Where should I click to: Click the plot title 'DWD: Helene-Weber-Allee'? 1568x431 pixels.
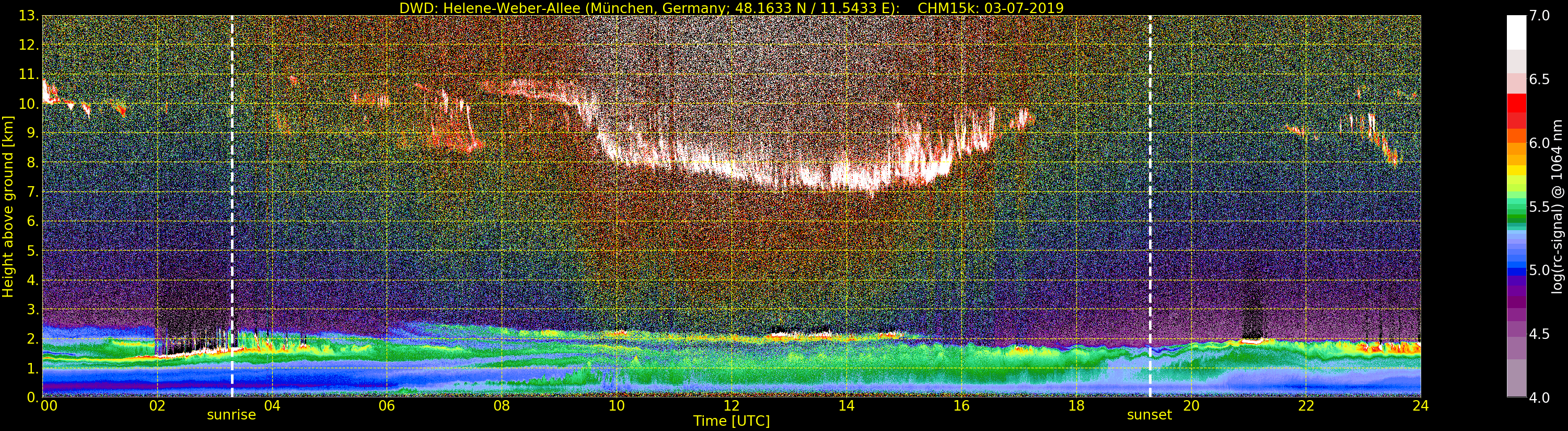tap(490, 8)
